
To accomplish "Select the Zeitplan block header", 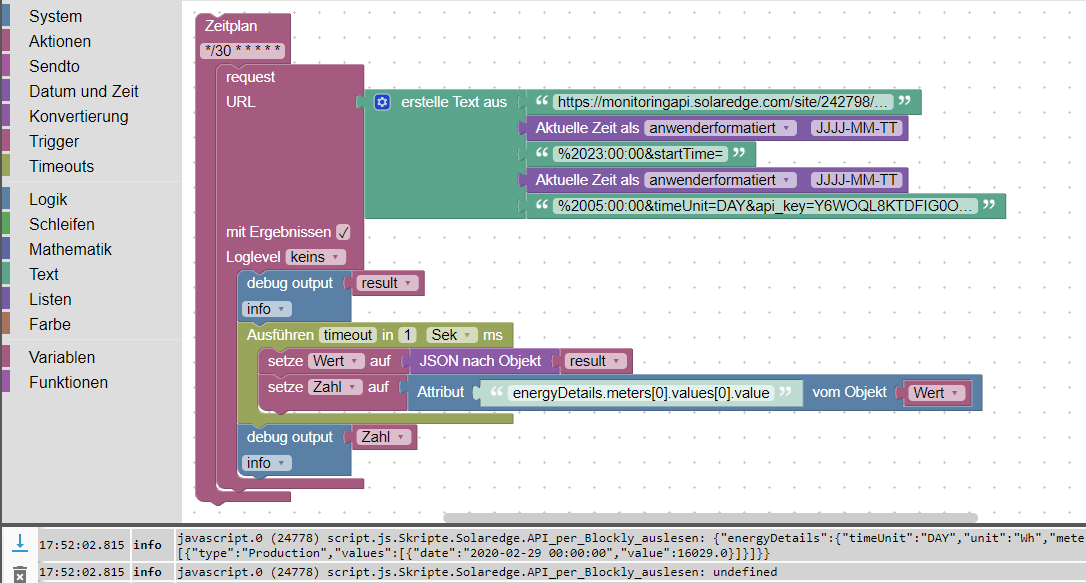I will pos(231,26).
